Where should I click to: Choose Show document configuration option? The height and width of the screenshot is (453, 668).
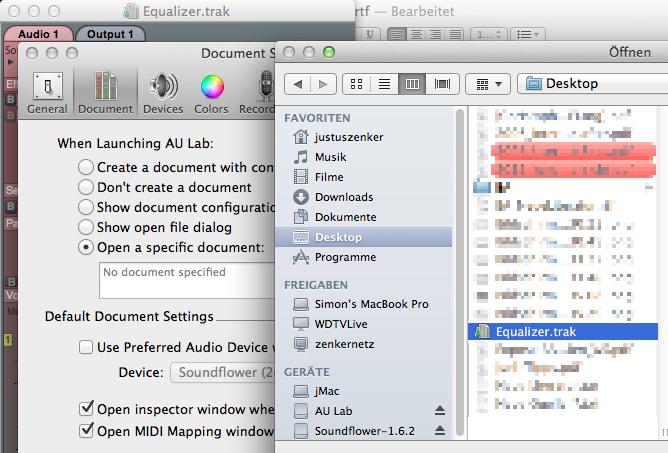tap(86, 207)
